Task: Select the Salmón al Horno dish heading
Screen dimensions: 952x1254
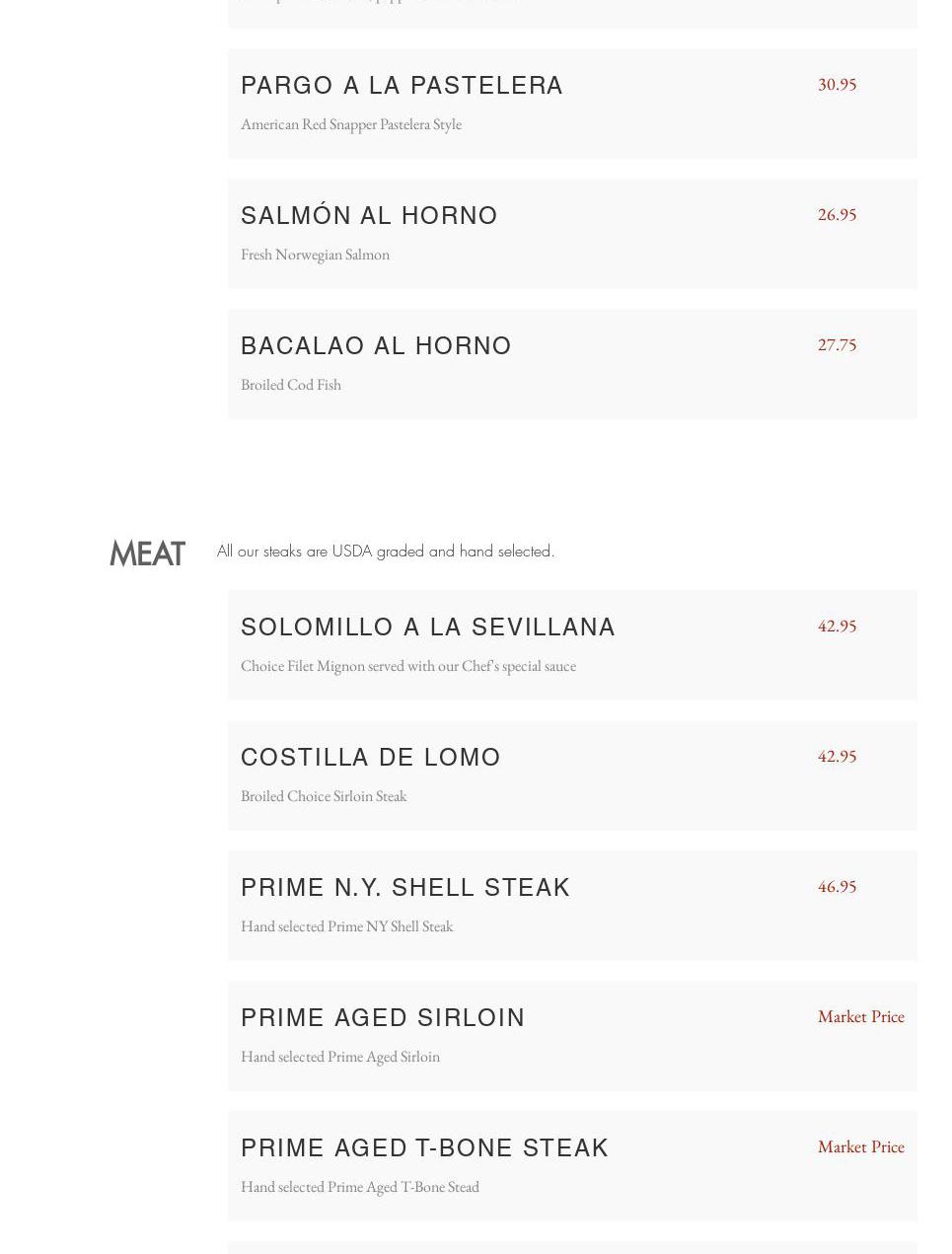Action: pos(369,216)
